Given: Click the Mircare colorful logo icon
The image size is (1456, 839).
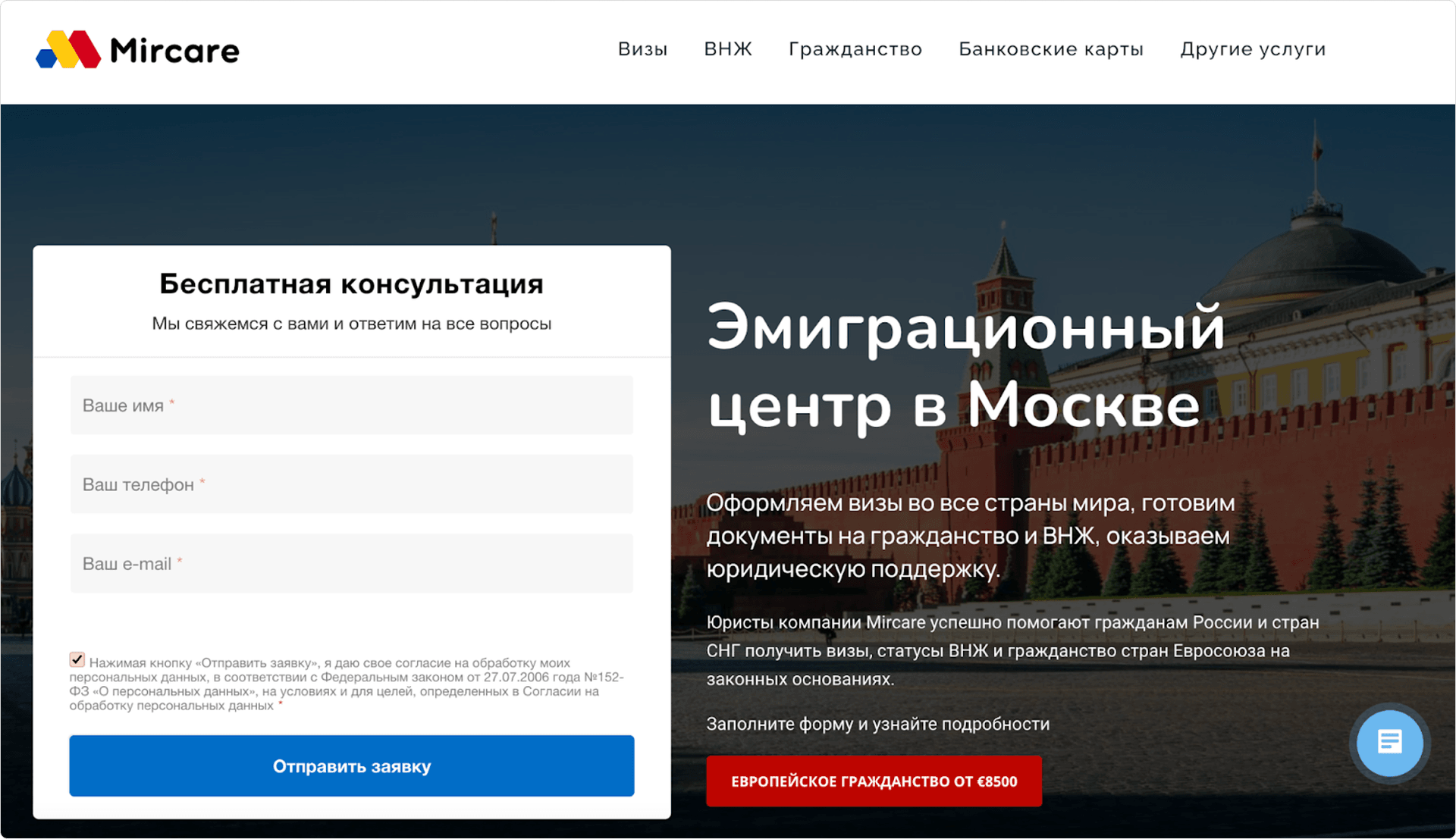Looking at the screenshot, I should (x=68, y=50).
